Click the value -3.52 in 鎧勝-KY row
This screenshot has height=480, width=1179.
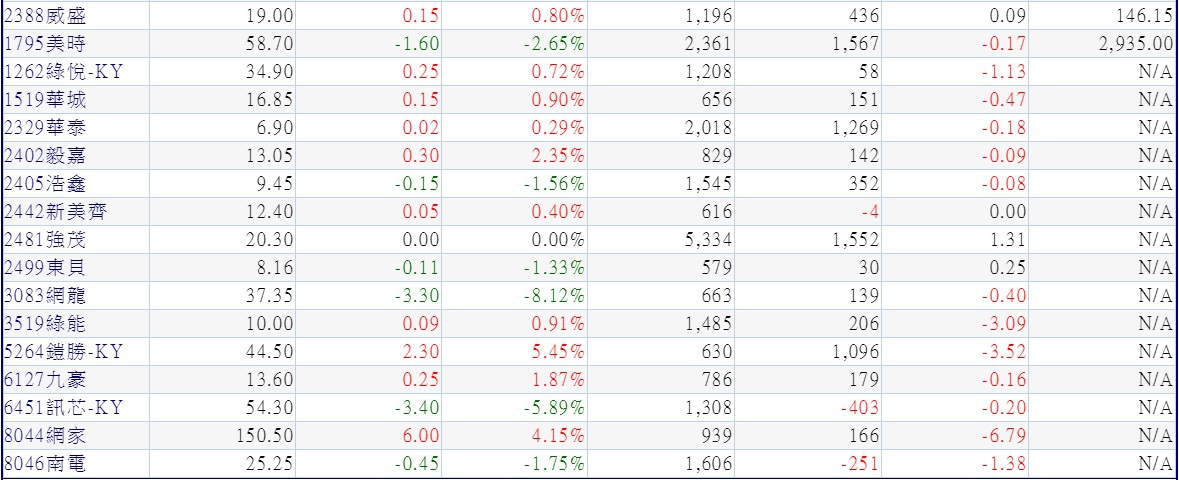1005,352
